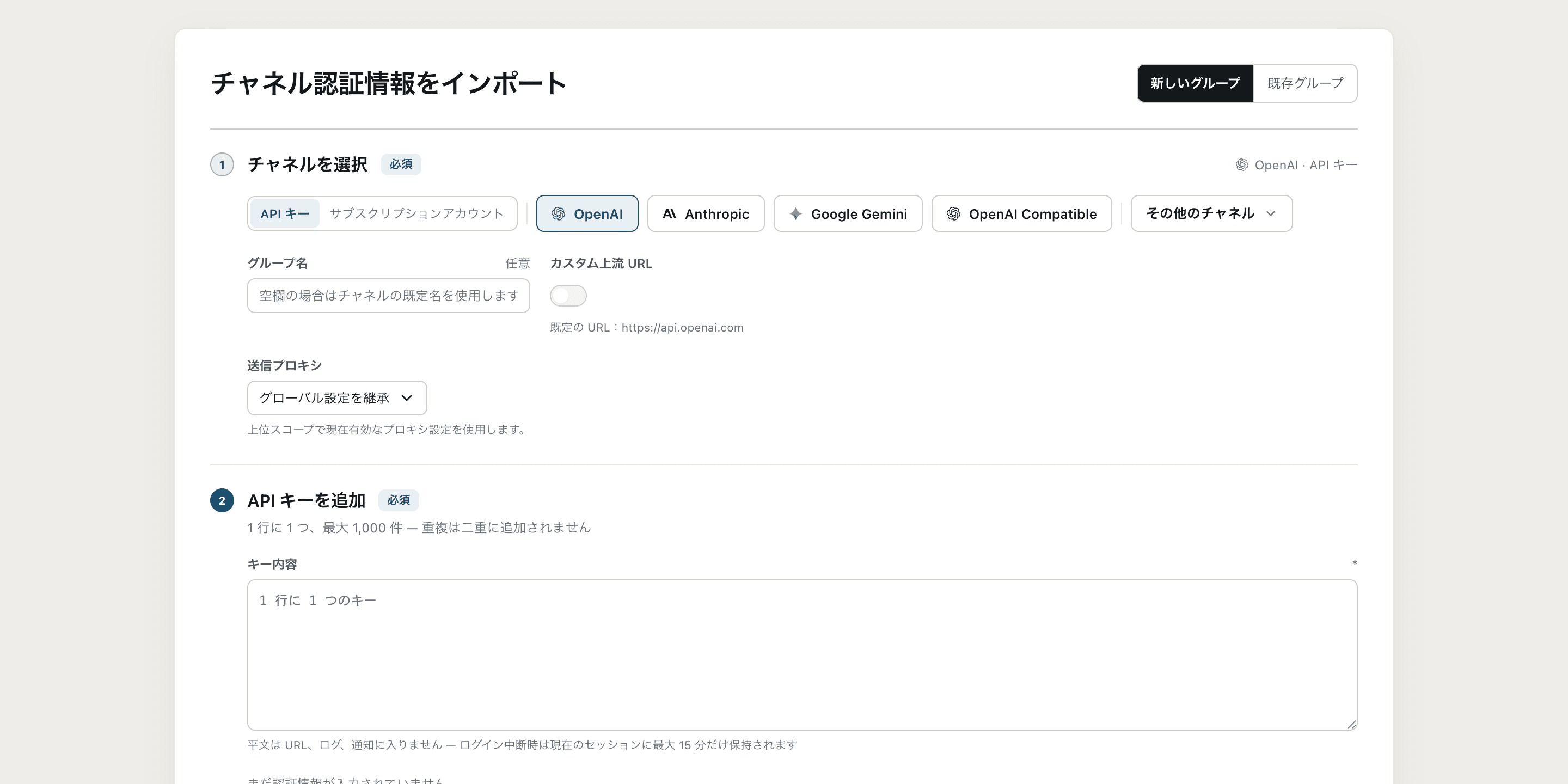Pick the OpenAI Compatible channel
The height and width of the screenshot is (784, 1568).
(x=1021, y=213)
